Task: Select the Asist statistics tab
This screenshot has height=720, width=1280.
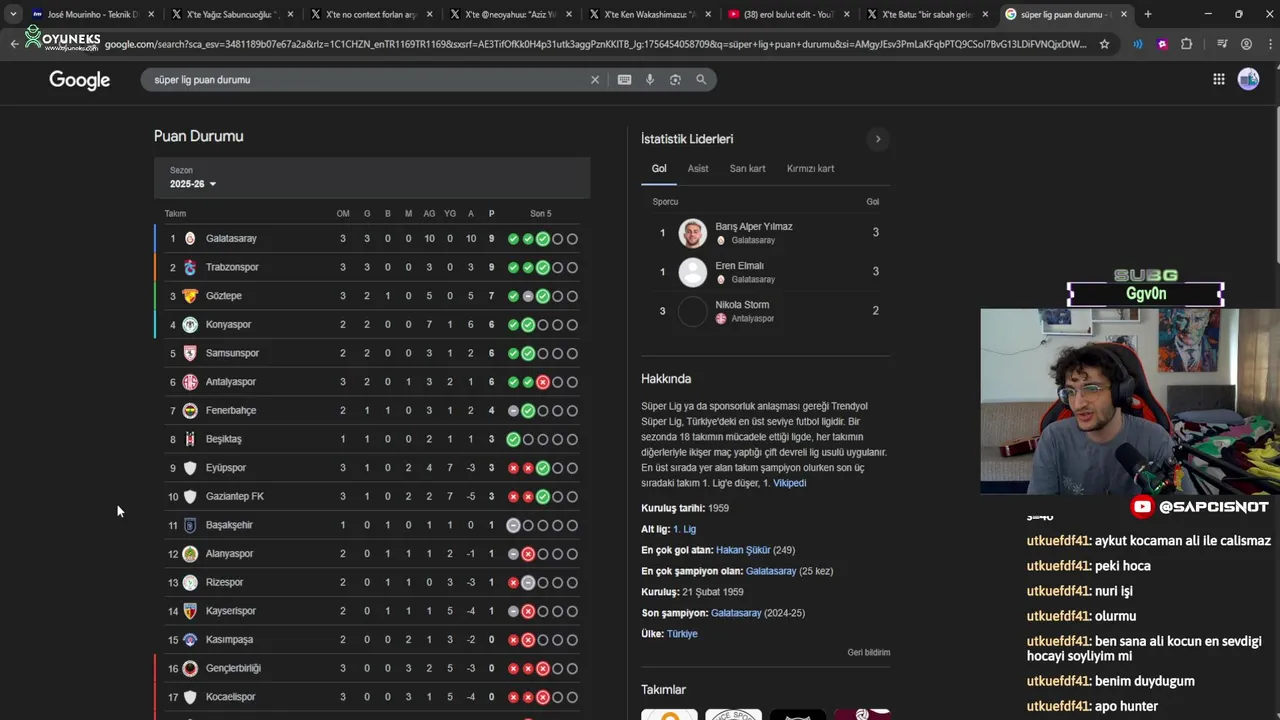Action: pos(698,168)
